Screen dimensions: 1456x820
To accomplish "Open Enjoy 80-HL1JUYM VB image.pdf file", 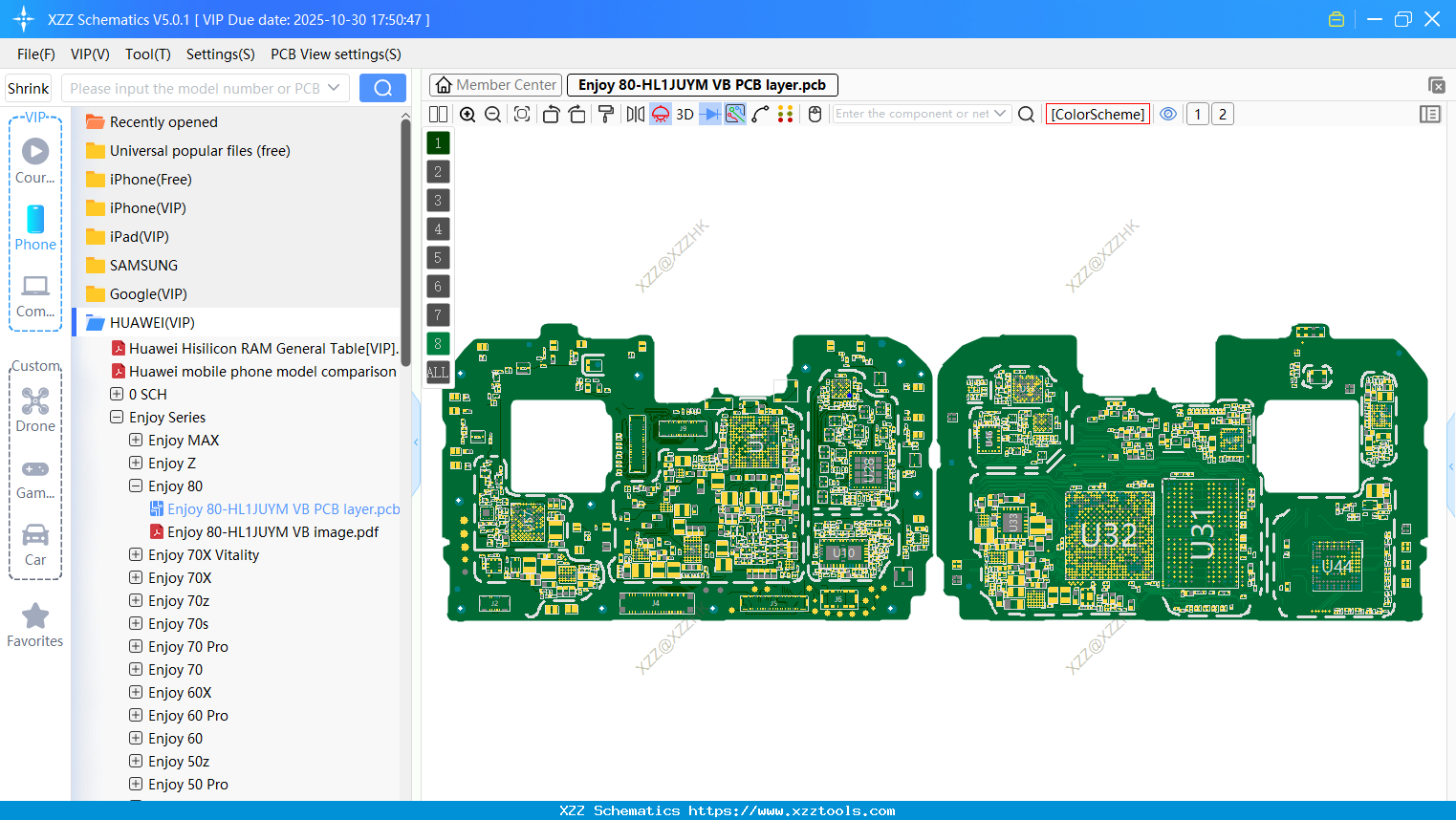I will click(264, 532).
